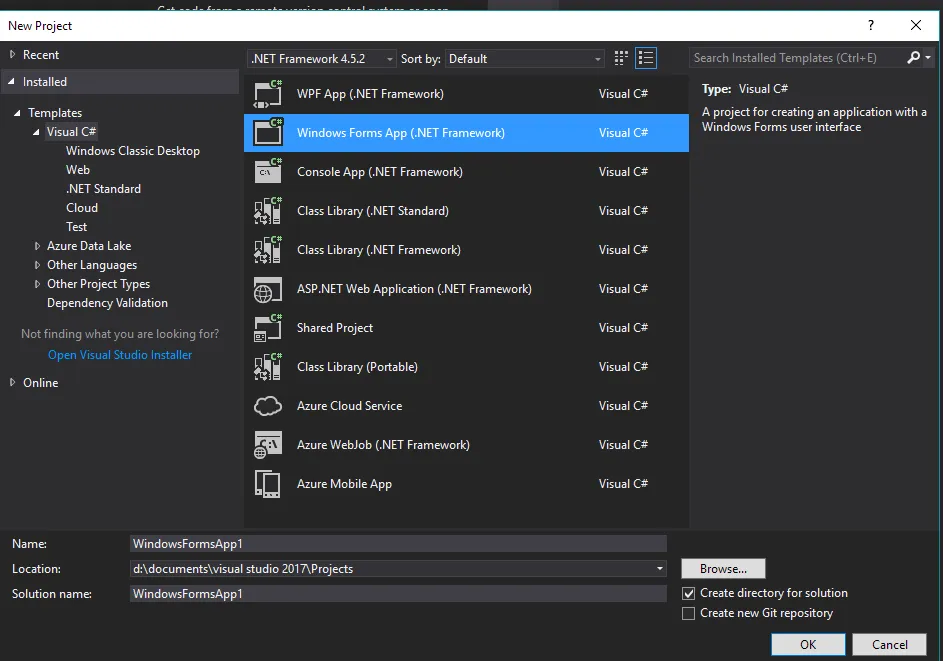Select Azure WebJob (.NET Framework) template name
This screenshot has height=661, width=943.
[383, 445]
